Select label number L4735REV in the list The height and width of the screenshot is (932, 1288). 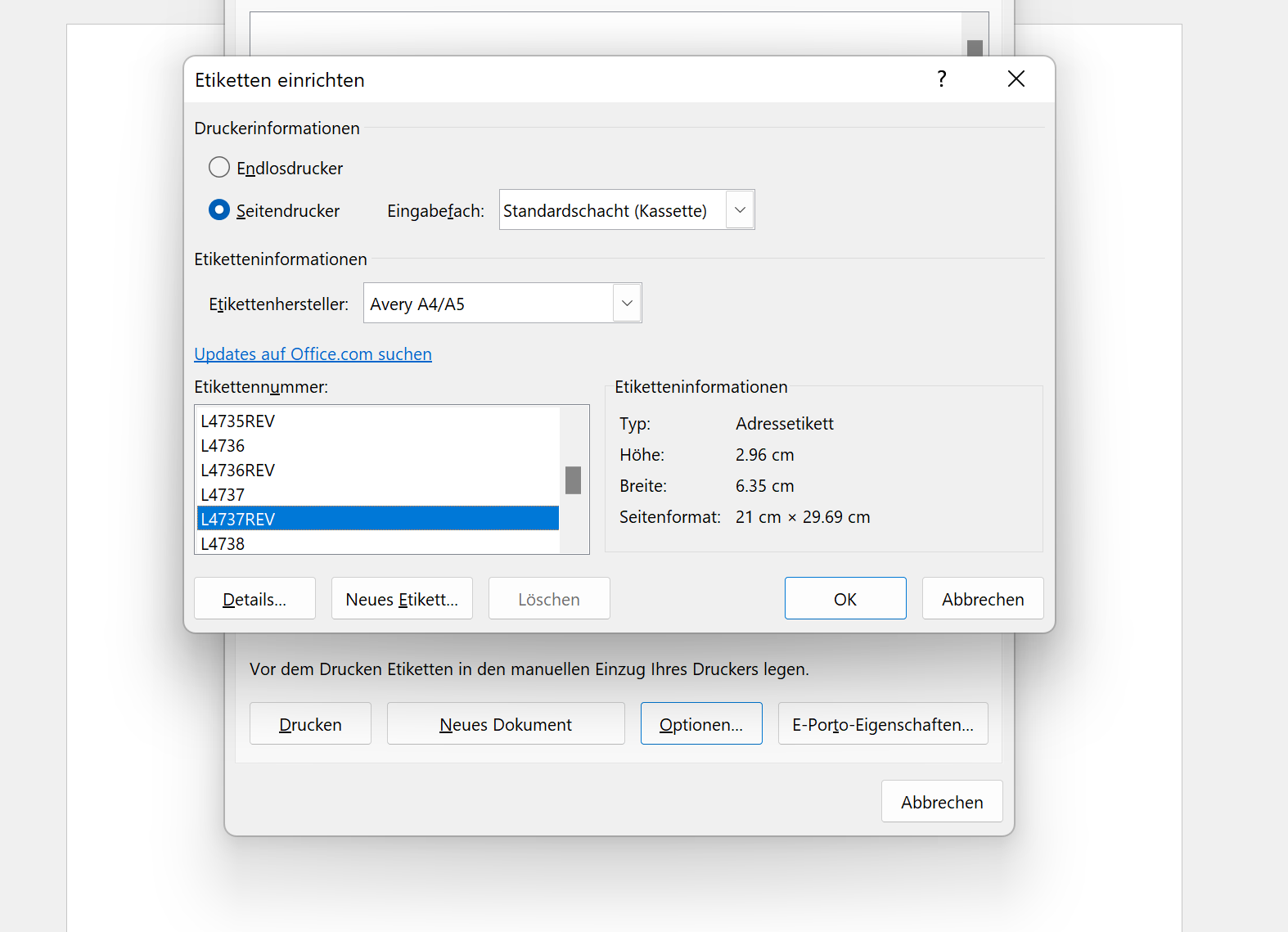click(238, 421)
